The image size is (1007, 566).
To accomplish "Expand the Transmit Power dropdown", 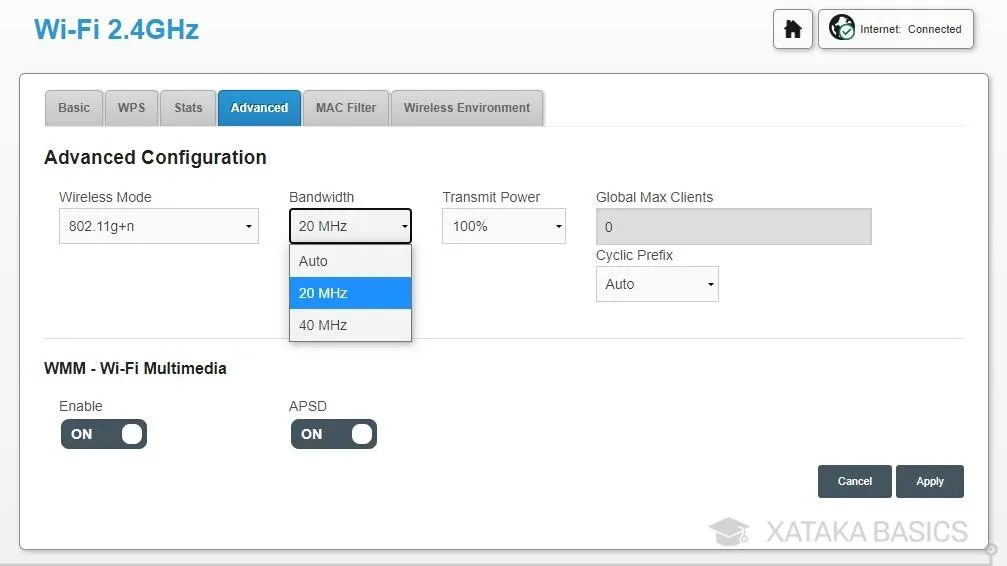I will pyautogui.click(x=504, y=226).
